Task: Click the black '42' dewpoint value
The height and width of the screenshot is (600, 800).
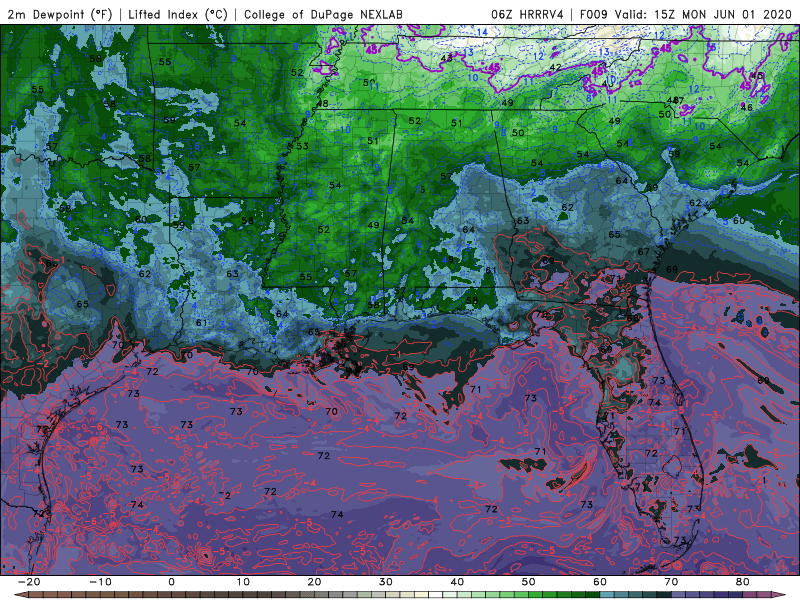Action: (555, 67)
